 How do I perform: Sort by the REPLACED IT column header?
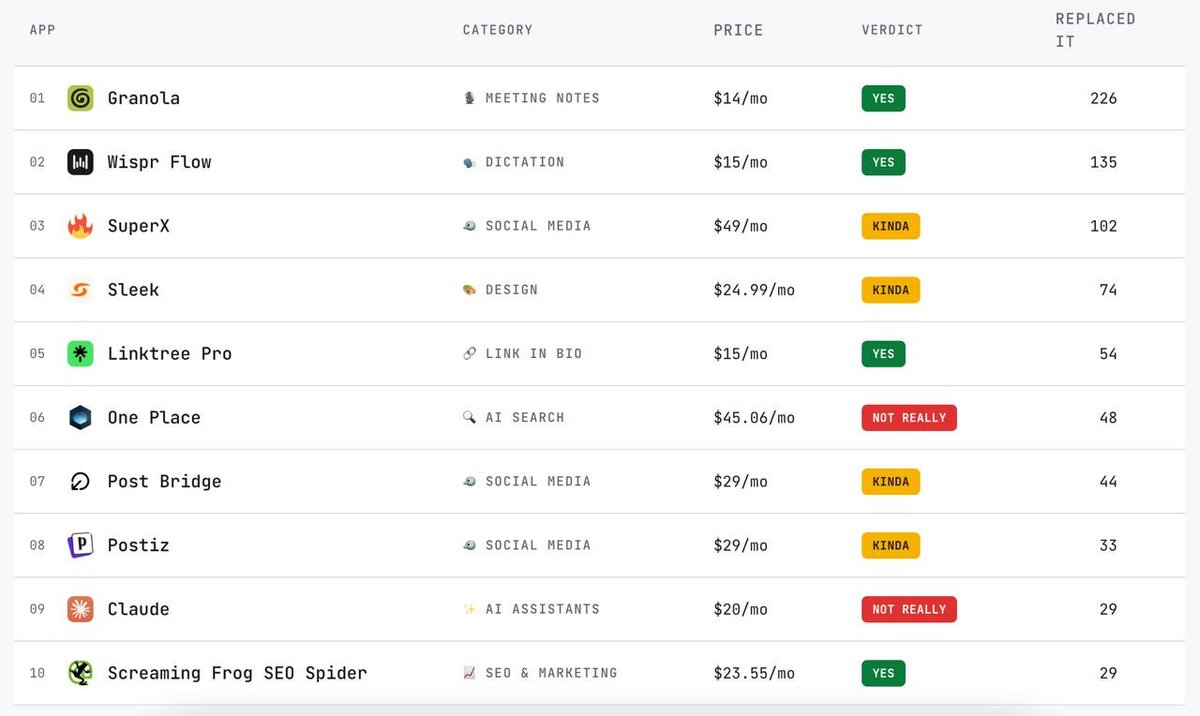[x=1095, y=30]
